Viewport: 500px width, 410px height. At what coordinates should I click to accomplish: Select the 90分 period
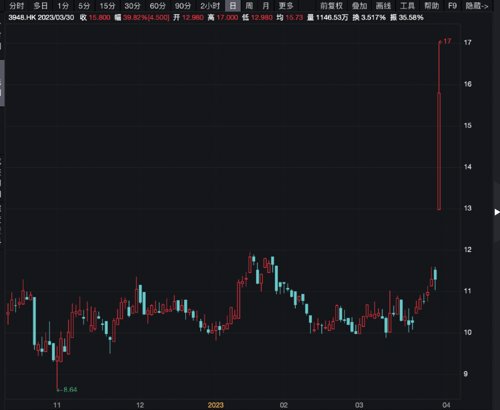pyautogui.click(x=183, y=6)
